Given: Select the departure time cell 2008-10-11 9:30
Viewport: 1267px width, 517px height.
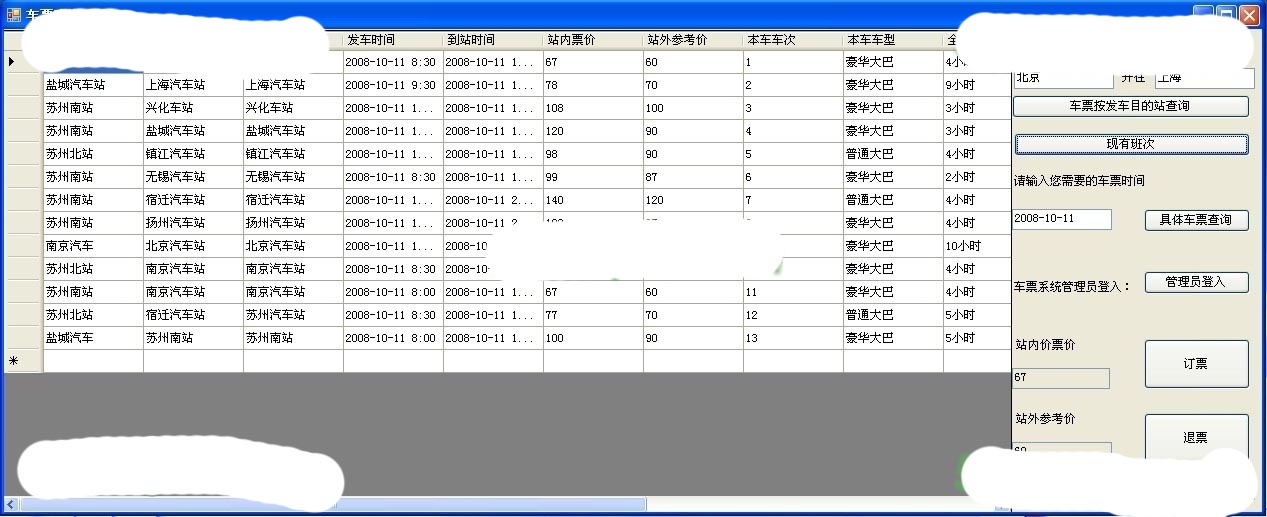Looking at the screenshot, I should tap(393, 85).
